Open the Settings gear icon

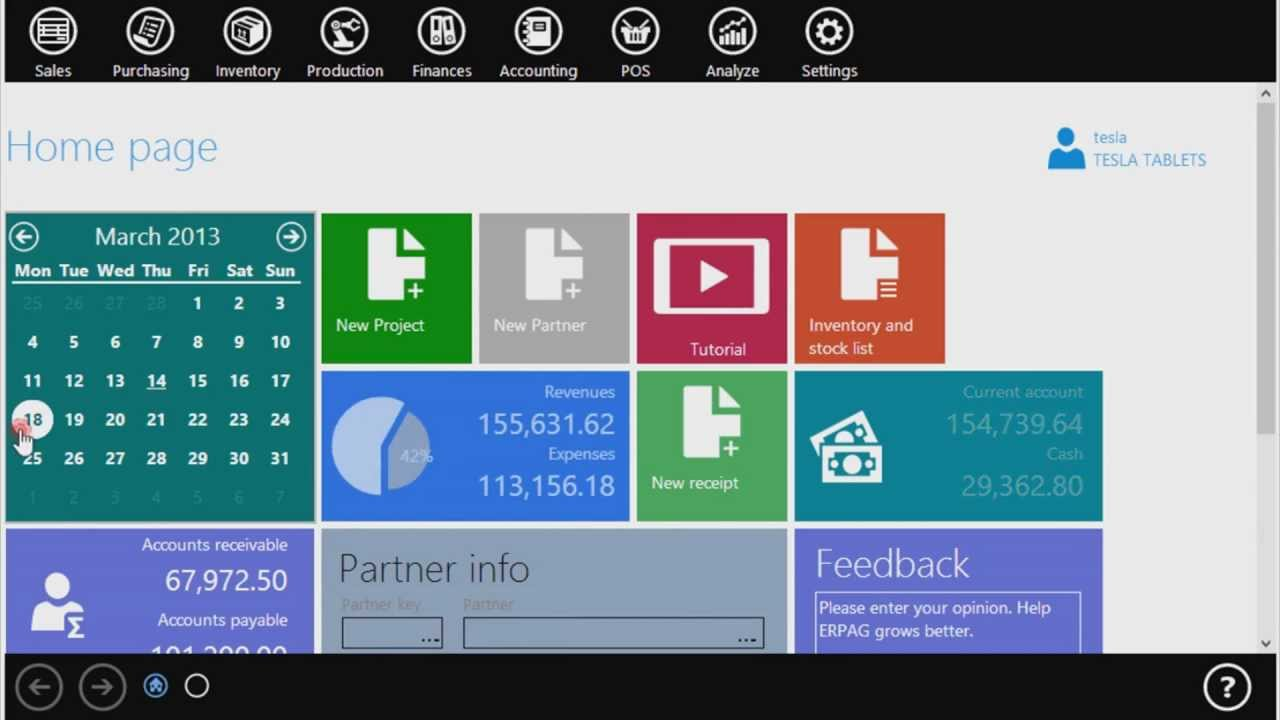[829, 33]
